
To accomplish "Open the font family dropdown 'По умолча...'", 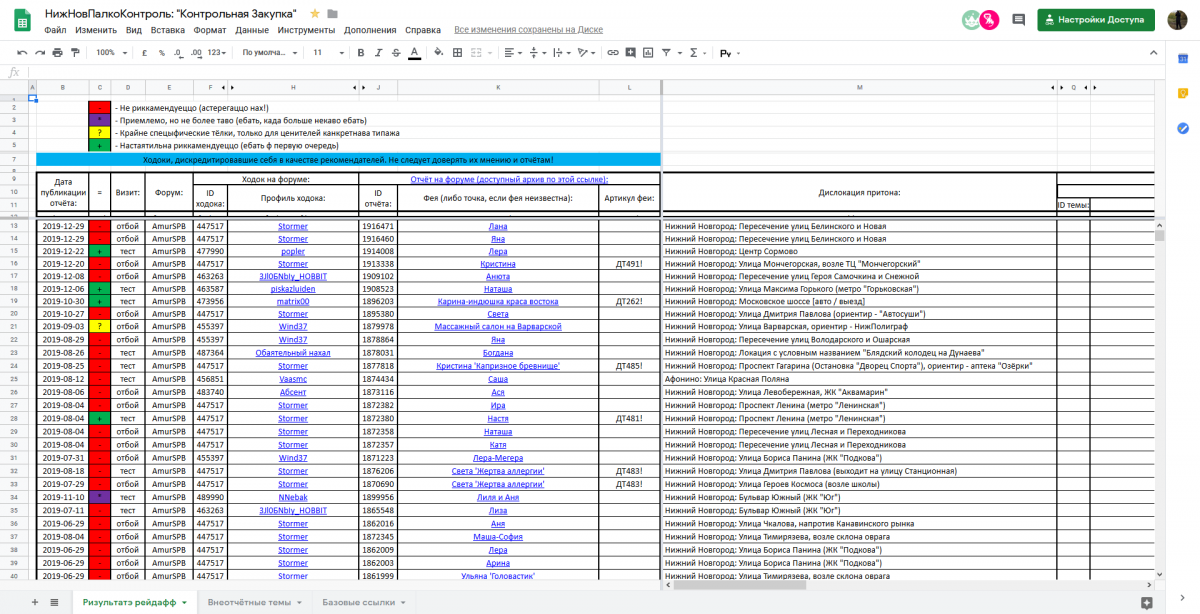I will click(268, 52).
